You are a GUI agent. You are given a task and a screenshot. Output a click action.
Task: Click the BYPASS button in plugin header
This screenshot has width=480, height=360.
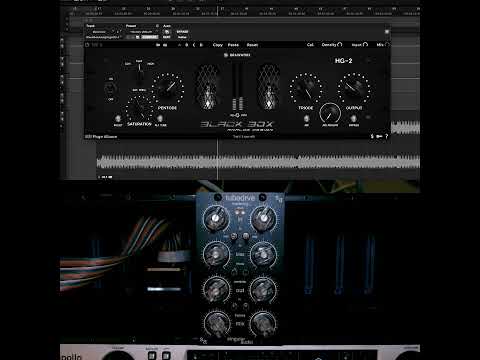[x=182, y=32]
